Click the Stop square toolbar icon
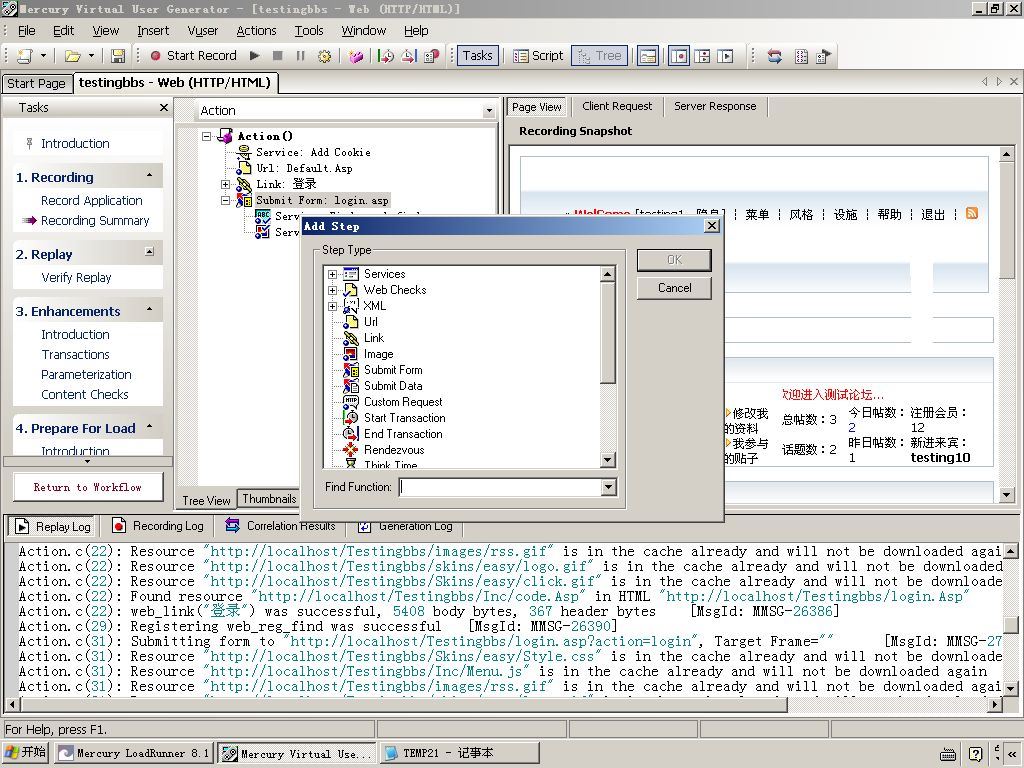Viewport: 1024px width, 768px height. tap(278, 56)
